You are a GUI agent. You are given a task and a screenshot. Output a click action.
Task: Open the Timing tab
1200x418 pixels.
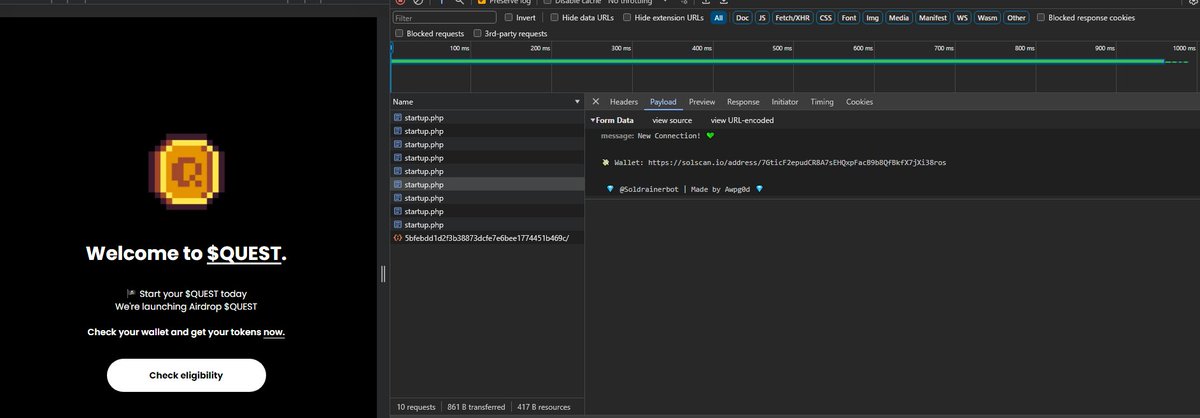point(822,102)
